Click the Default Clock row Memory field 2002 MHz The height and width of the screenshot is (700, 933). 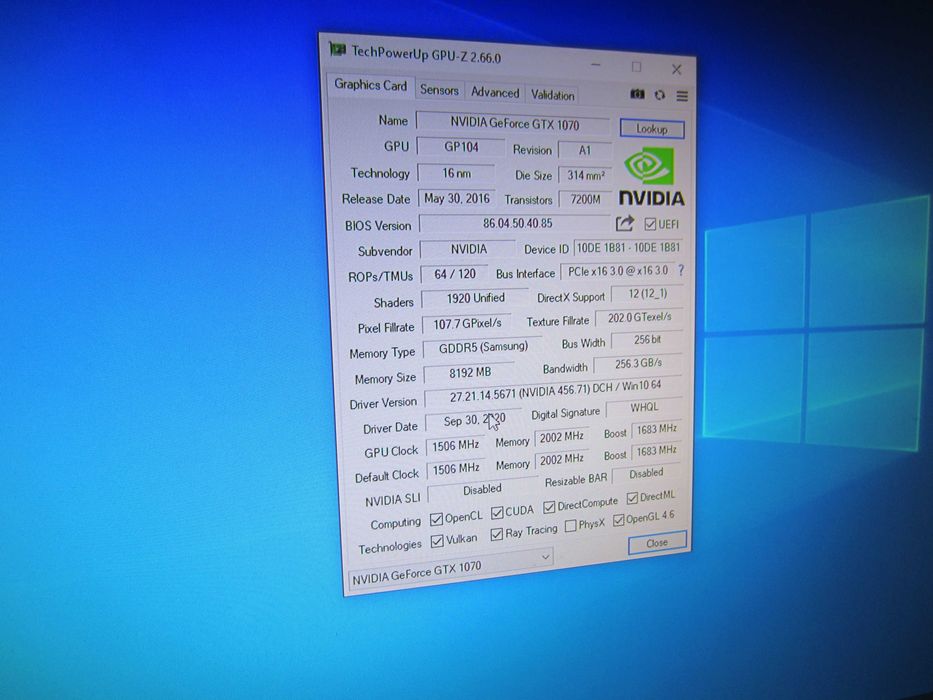point(561,460)
